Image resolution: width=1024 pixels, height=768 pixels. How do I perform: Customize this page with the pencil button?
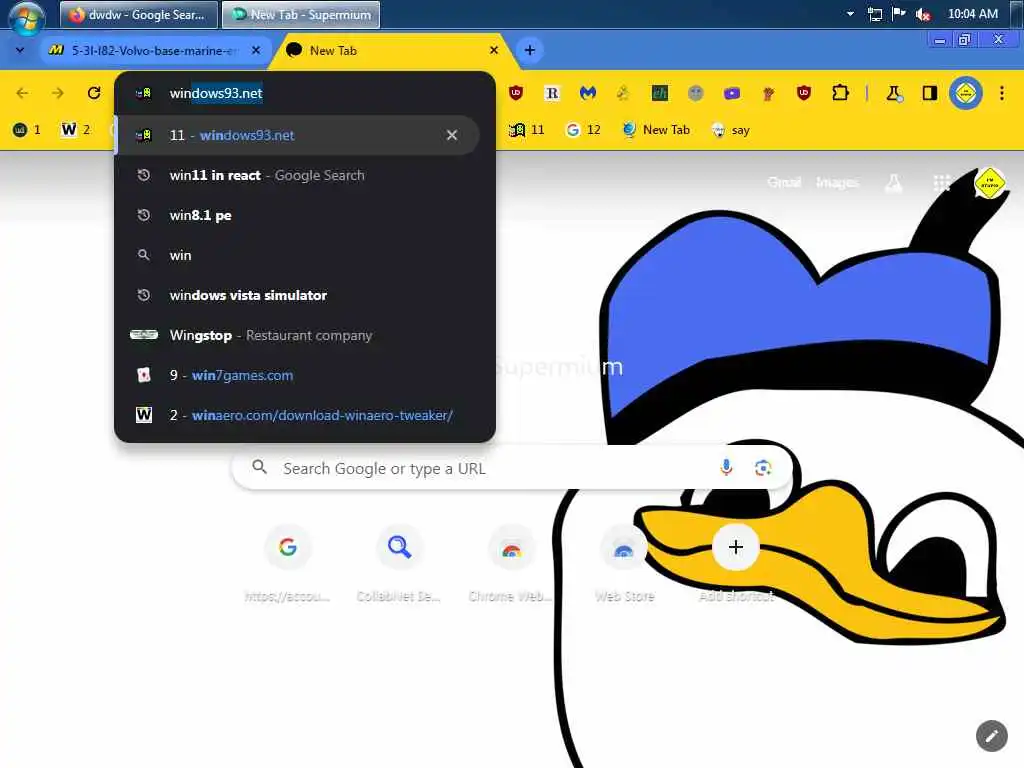(991, 737)
